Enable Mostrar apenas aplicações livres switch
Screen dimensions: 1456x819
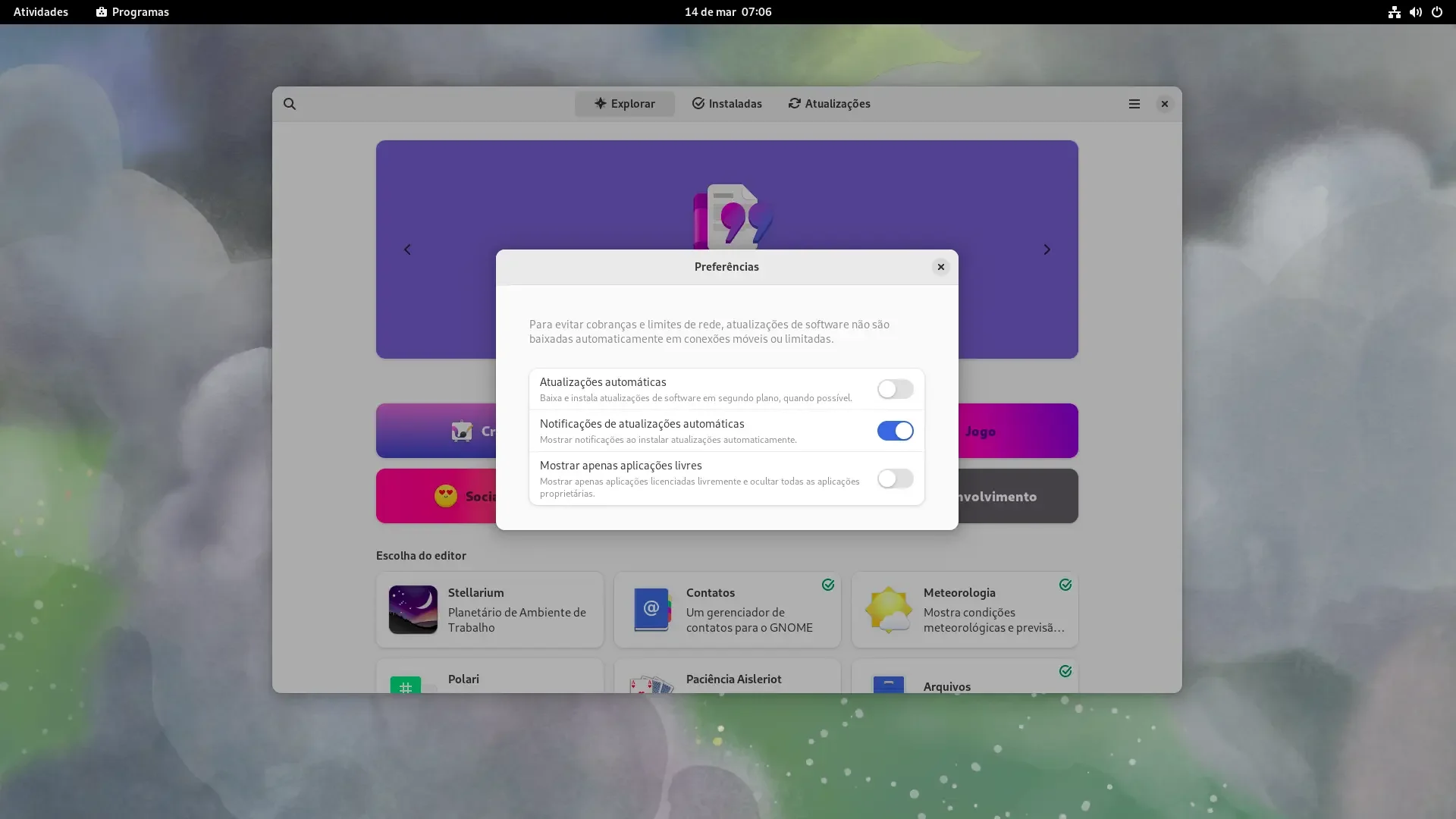(895, 479)
